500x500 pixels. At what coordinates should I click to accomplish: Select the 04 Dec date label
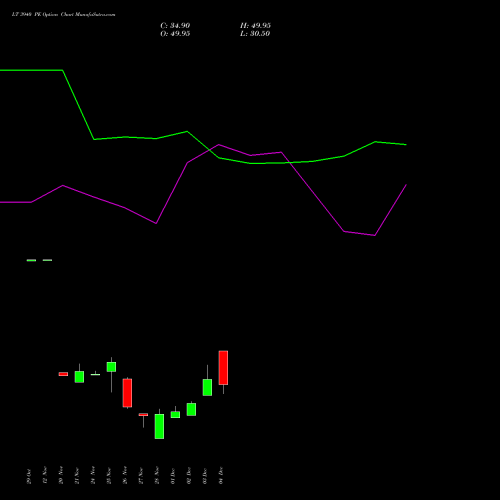tap(221, 476)
